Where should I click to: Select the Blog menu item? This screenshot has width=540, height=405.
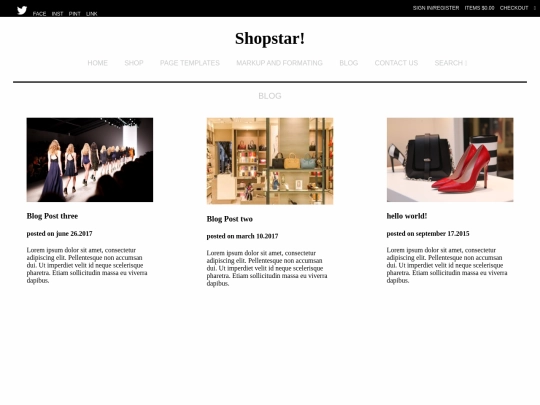(x=349, y=63)
